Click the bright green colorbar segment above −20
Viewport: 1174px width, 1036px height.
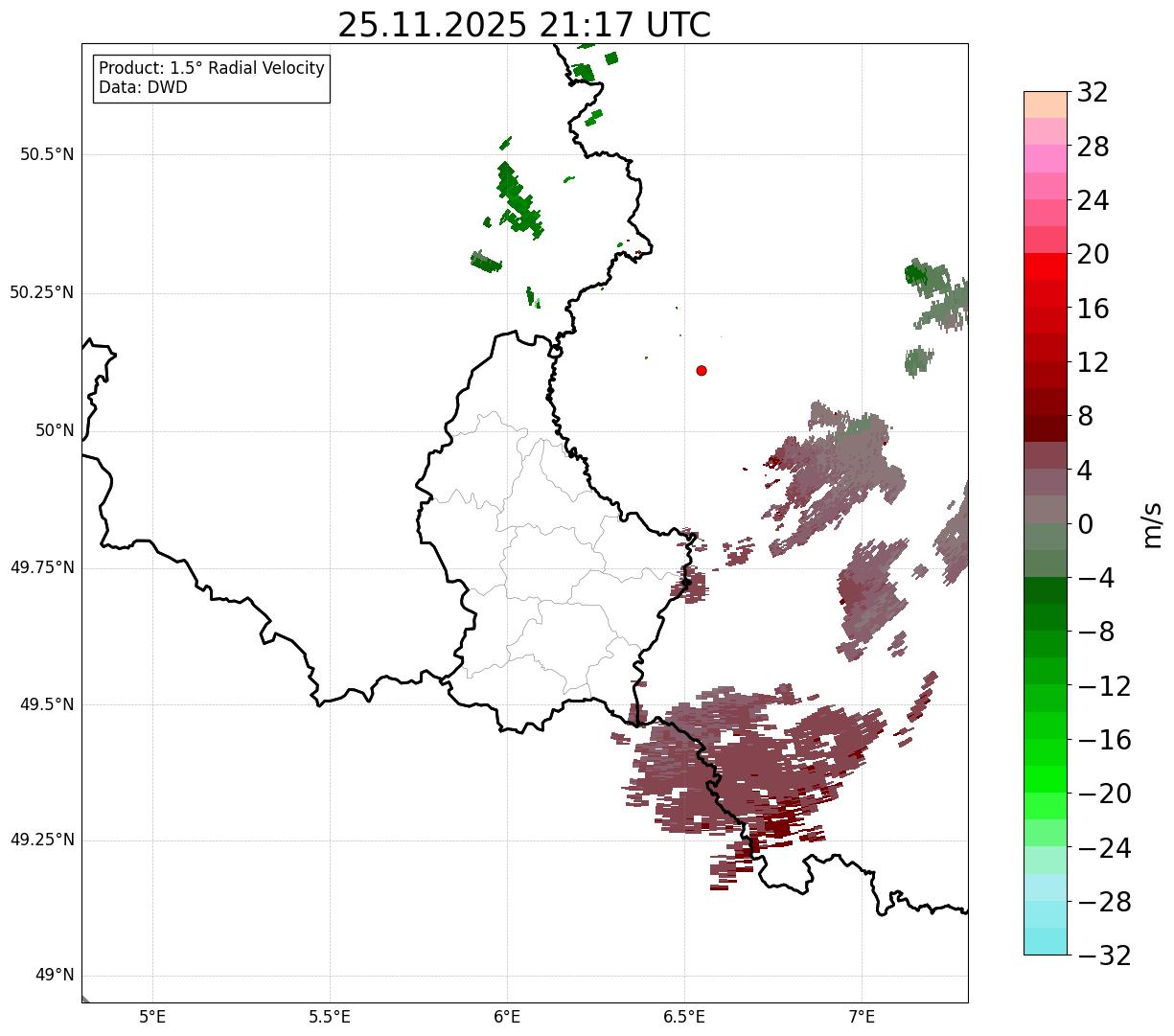(1046, 779)
